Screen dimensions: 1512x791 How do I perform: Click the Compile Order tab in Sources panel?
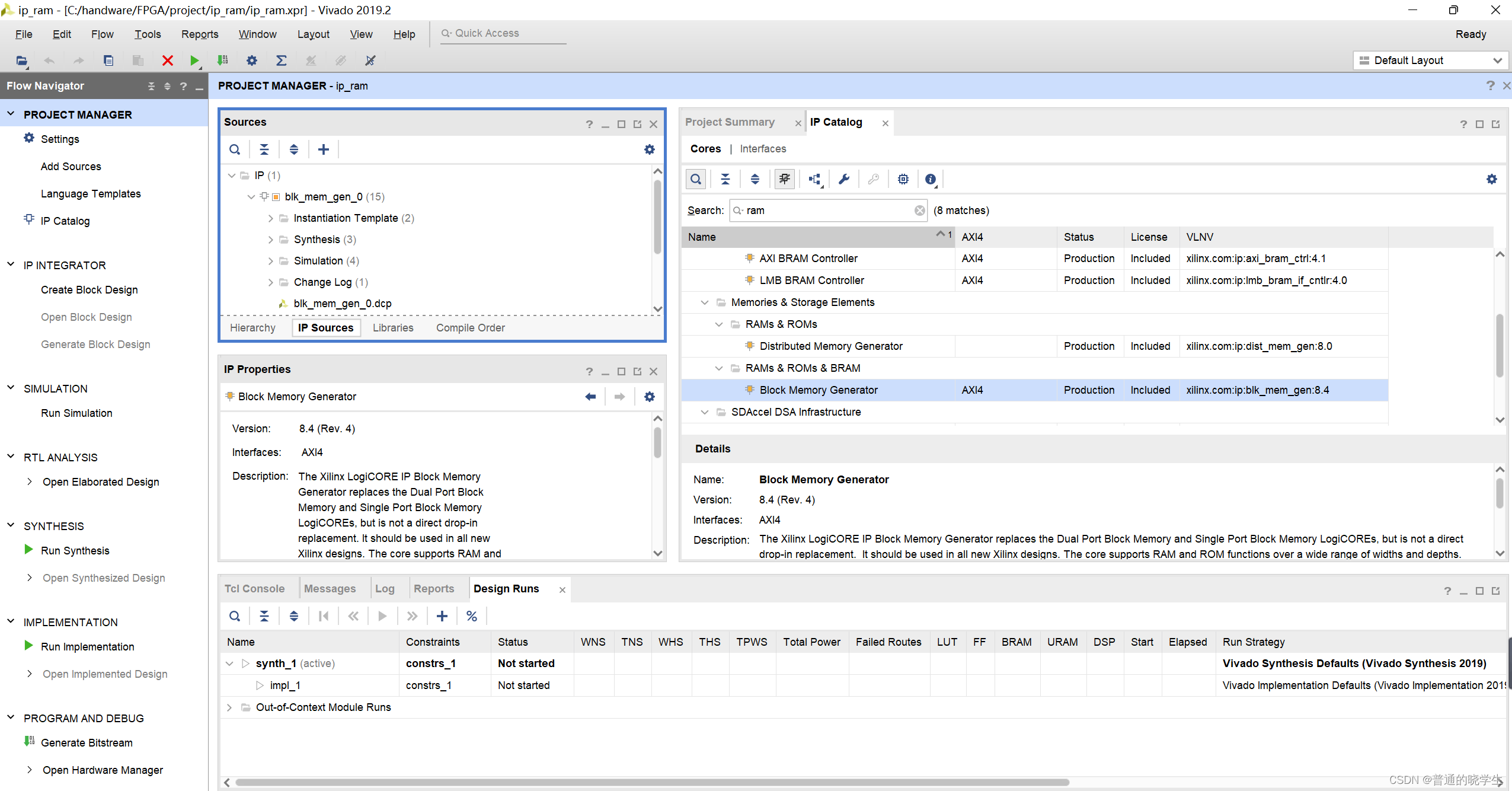point(471,328)
